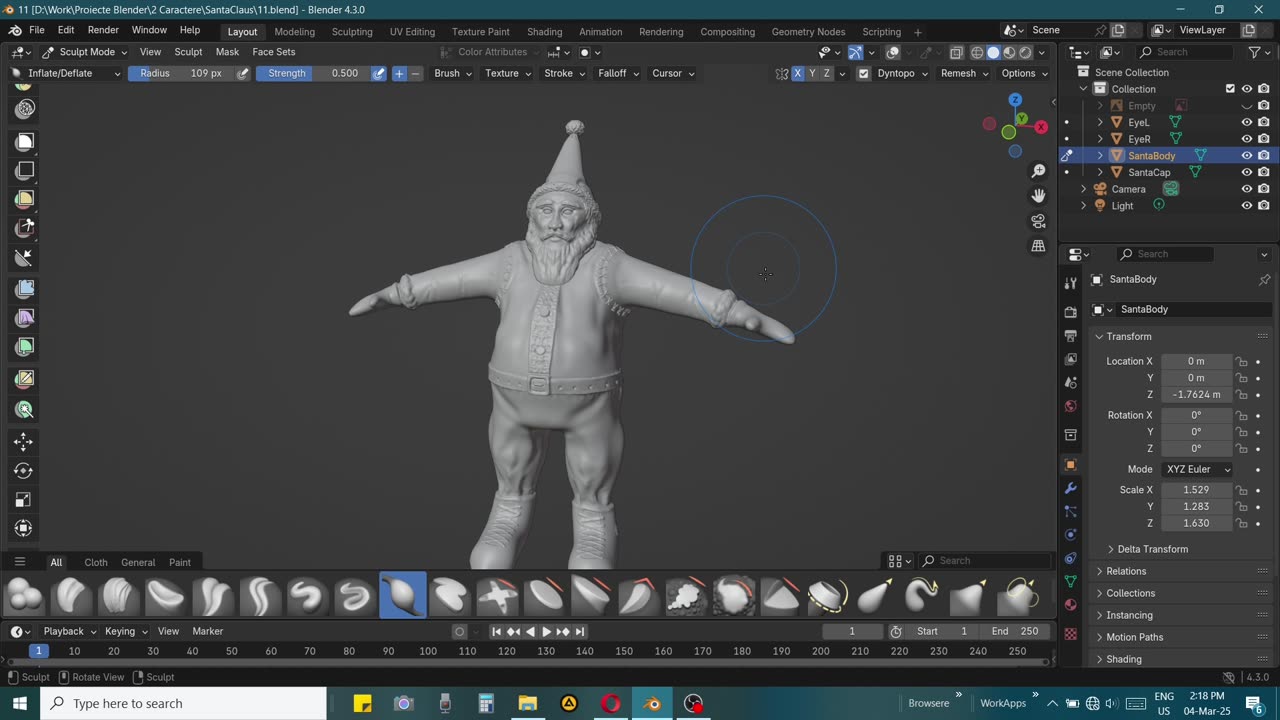Screen dimensions: 1280x720
Task: Toggle visibility of the Light object
Action: (1247, 205)
